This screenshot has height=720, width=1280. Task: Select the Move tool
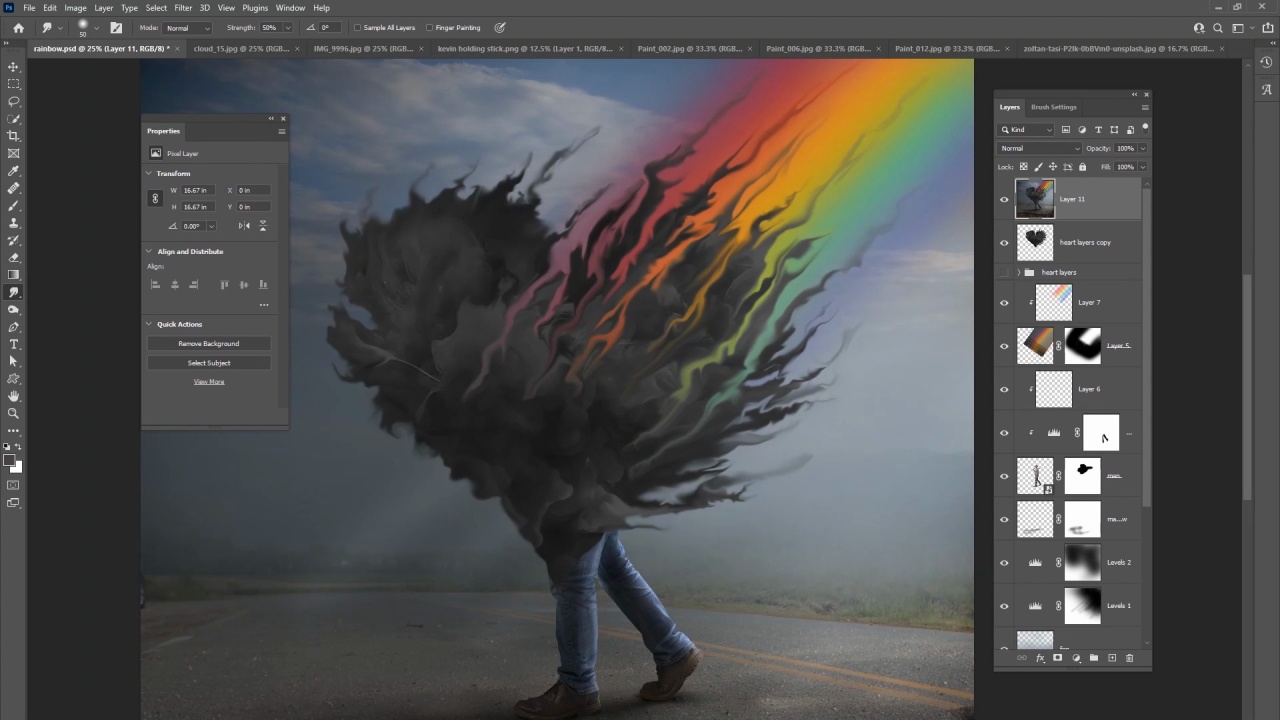[x=13, y=67]
